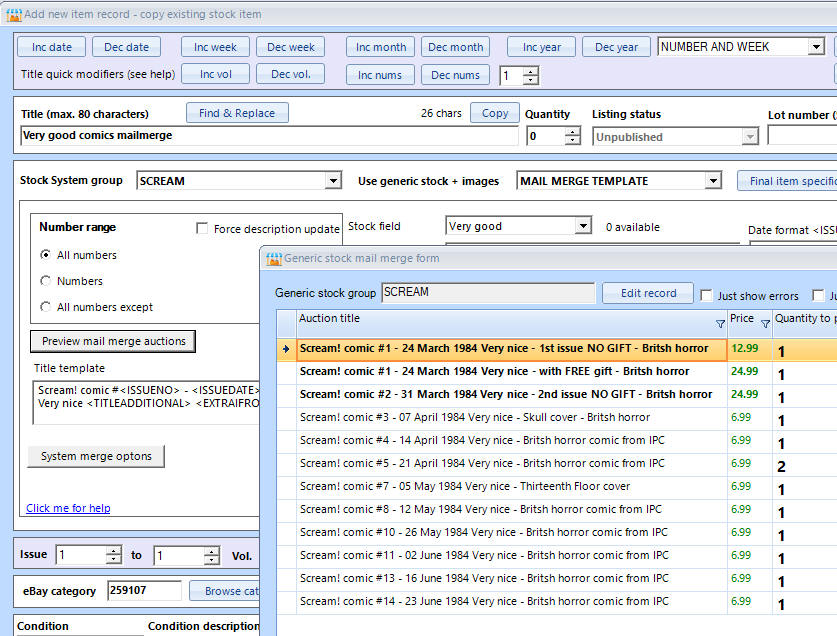Click the filter icon on Auction title column
Image resolution: width=837 pixels, height=636 pixels.
point(720,324)
